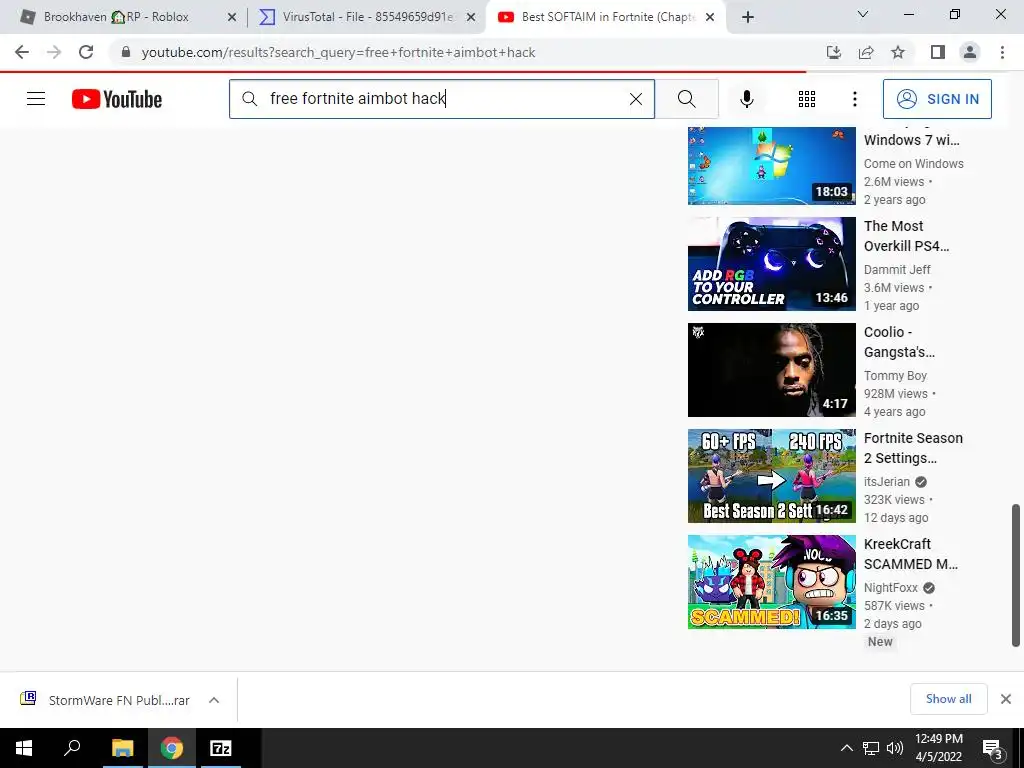The height and width of the screenshot is (768, 1024).
Task: Open ADD RGB controller video thumbnail
Action: [x=771, y=264]
